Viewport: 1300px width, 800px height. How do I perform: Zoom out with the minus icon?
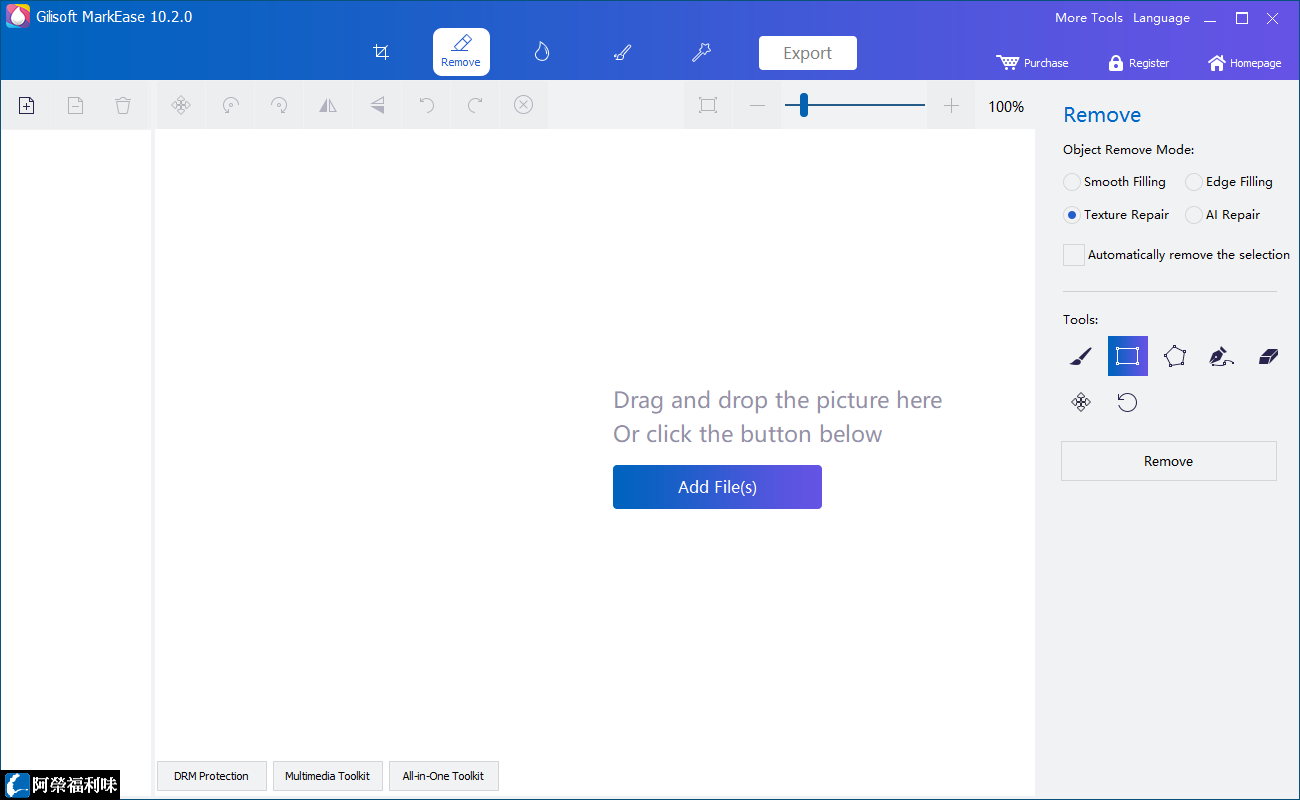tap(757, 105)
